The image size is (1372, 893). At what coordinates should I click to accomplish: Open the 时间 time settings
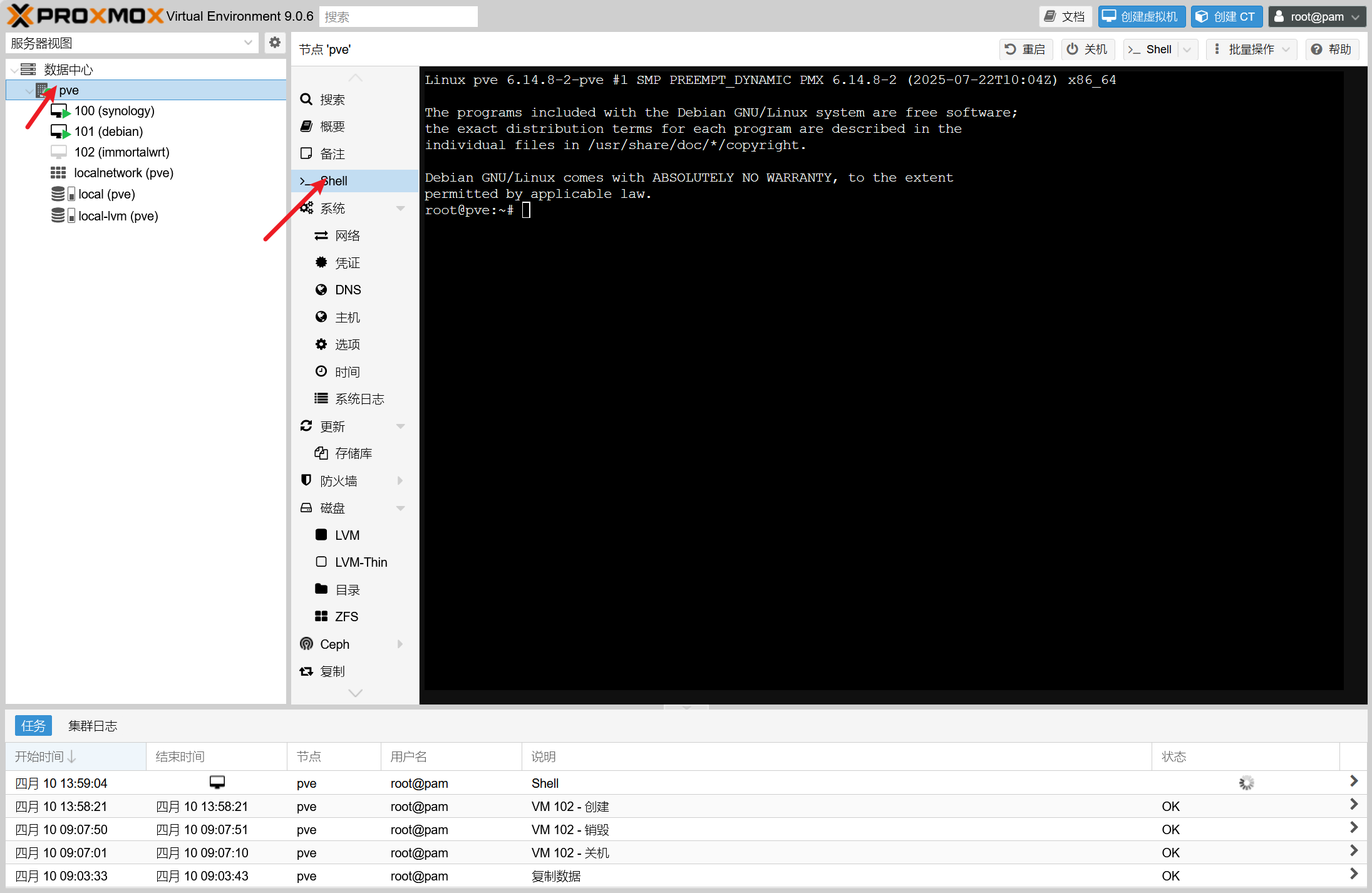point(354,371)
